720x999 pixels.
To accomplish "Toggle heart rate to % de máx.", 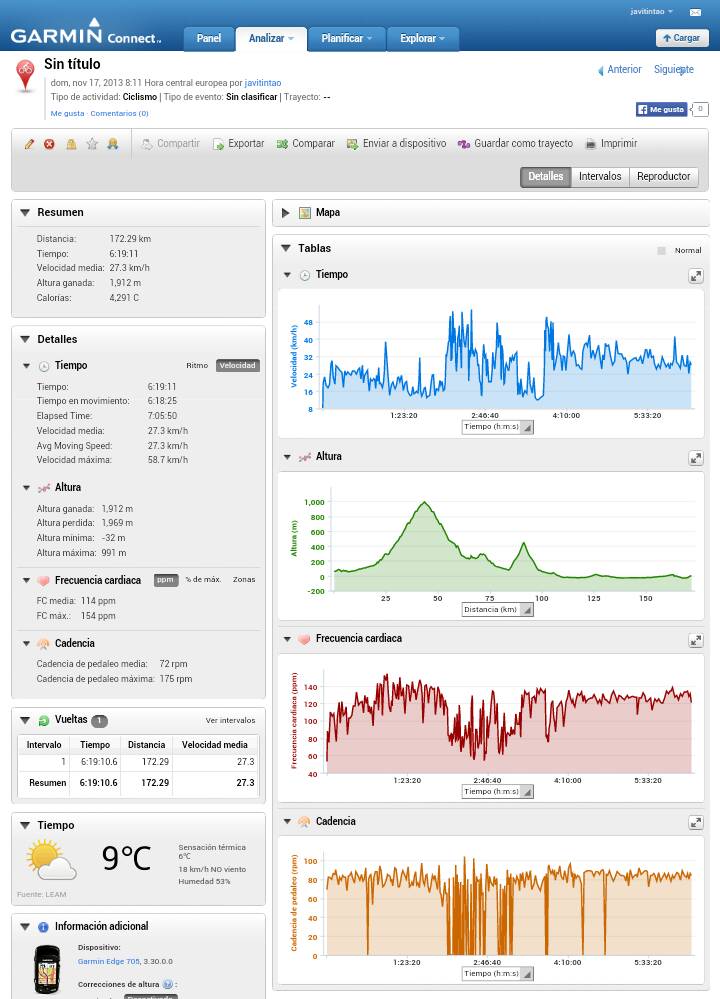I will tap(203, 580).
